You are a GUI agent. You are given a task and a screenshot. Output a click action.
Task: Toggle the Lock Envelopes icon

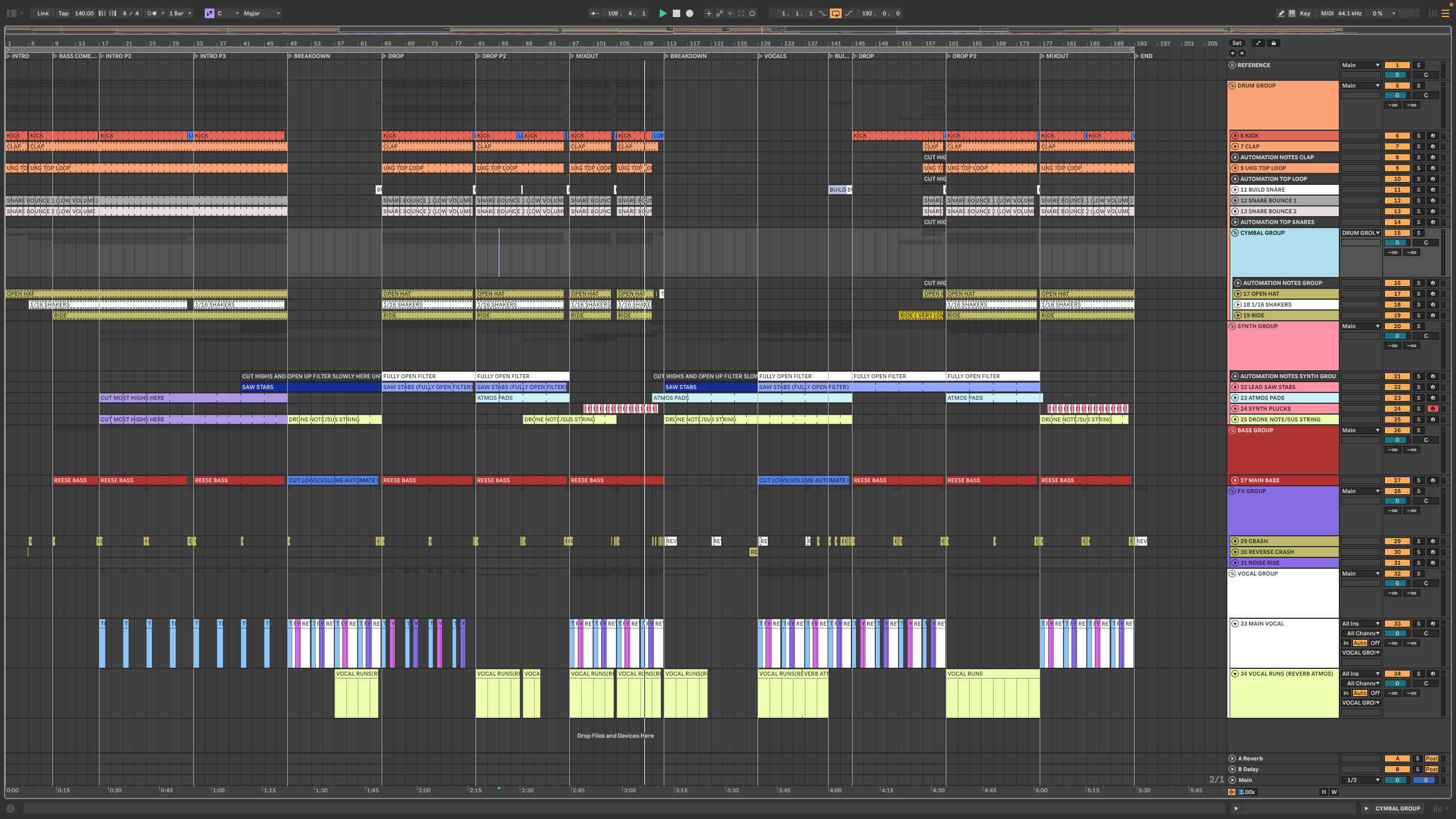[x=1273, y=43]
